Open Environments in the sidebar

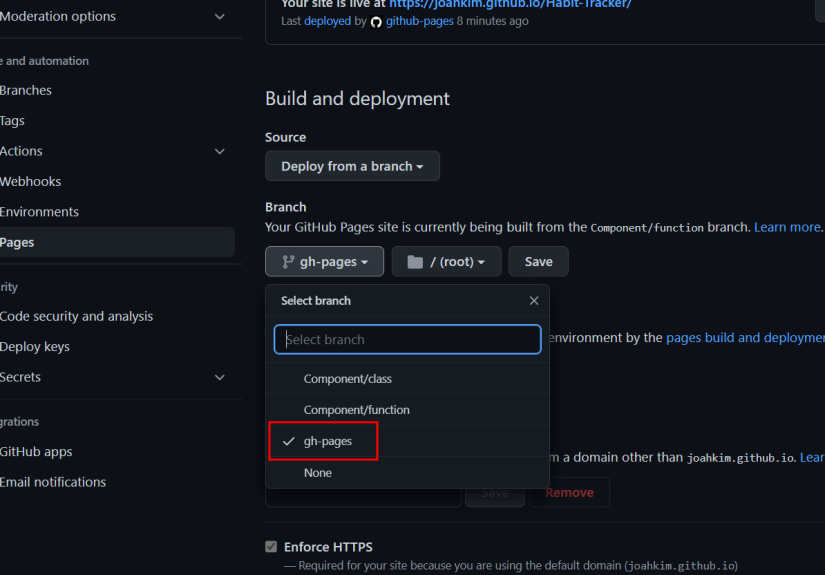(x=39, y=212)
